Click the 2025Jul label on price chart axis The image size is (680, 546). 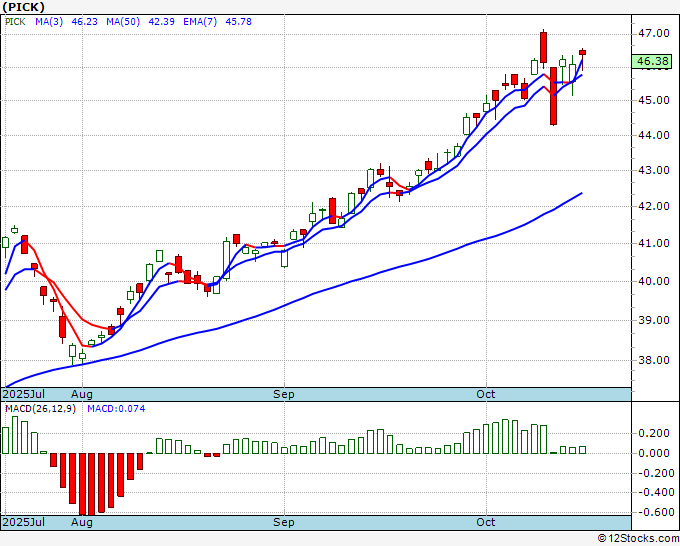[24, 394]
